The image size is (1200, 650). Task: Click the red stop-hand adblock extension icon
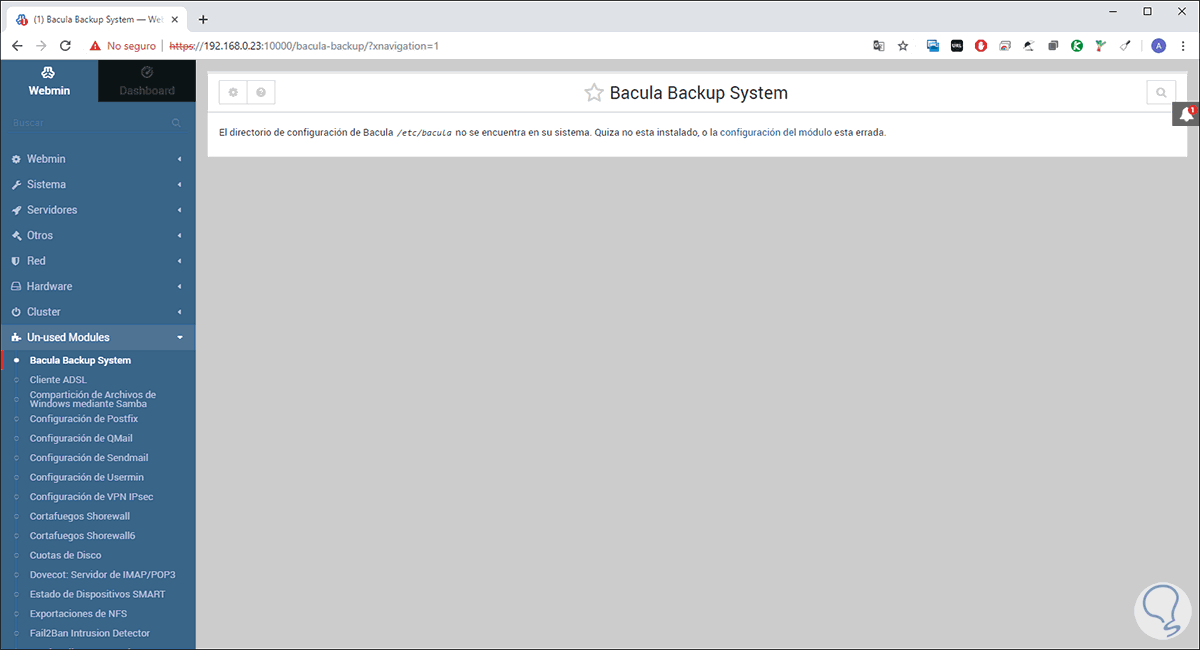(x=981, y=45)
